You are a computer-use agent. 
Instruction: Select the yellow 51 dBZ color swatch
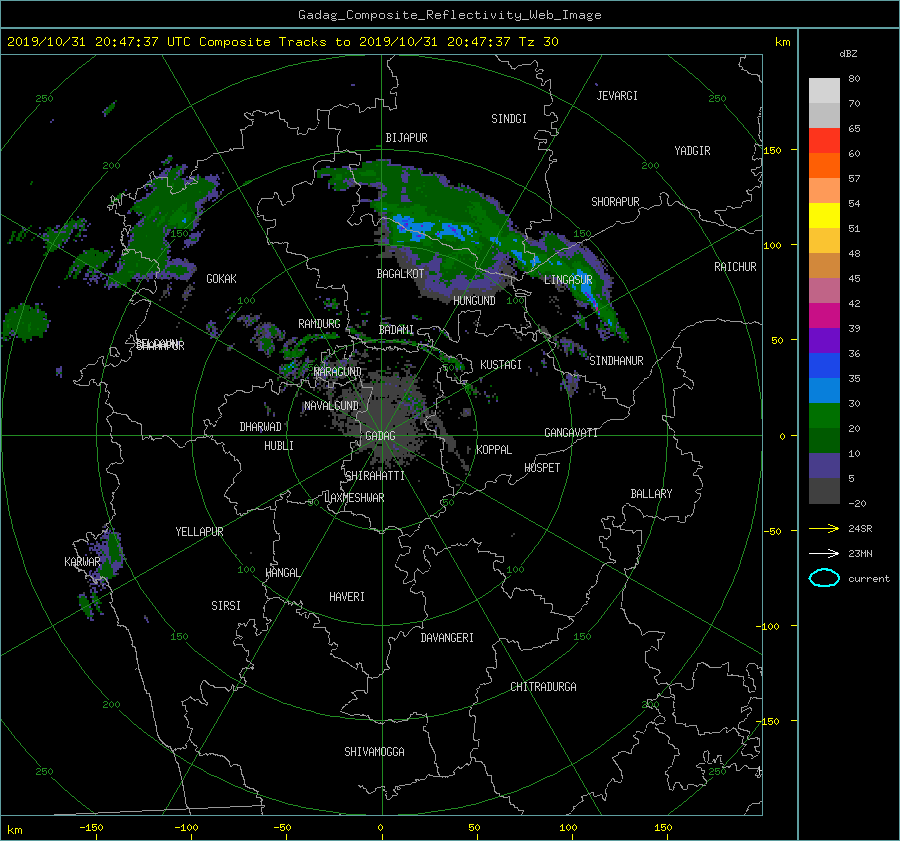(x=824, y=215)
